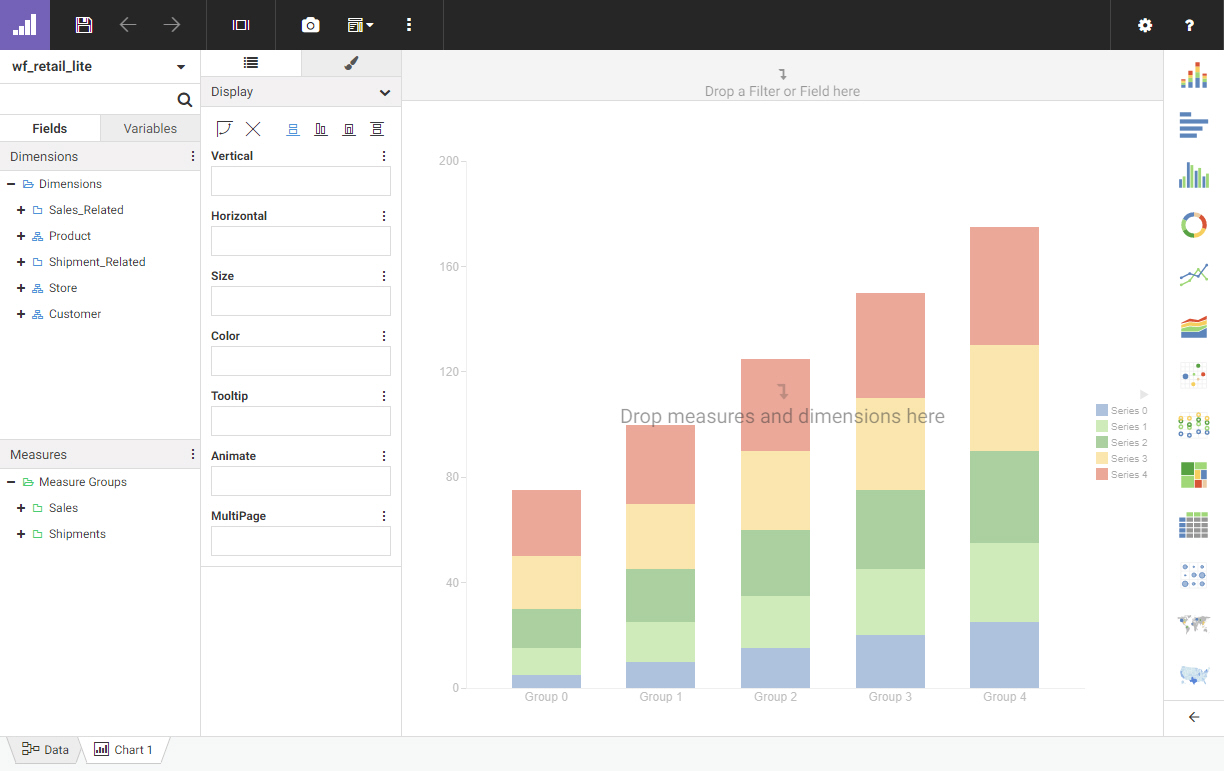Viewport: 1224px width, 771px height.
Task: Toggle the swap axes icon in Display
Action: click(x=224, y=129)
